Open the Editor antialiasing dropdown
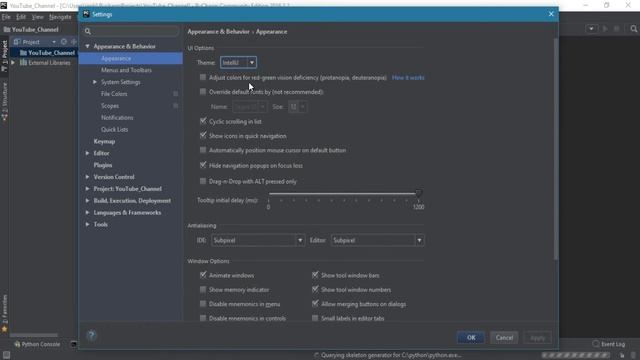 pos(378,240)
